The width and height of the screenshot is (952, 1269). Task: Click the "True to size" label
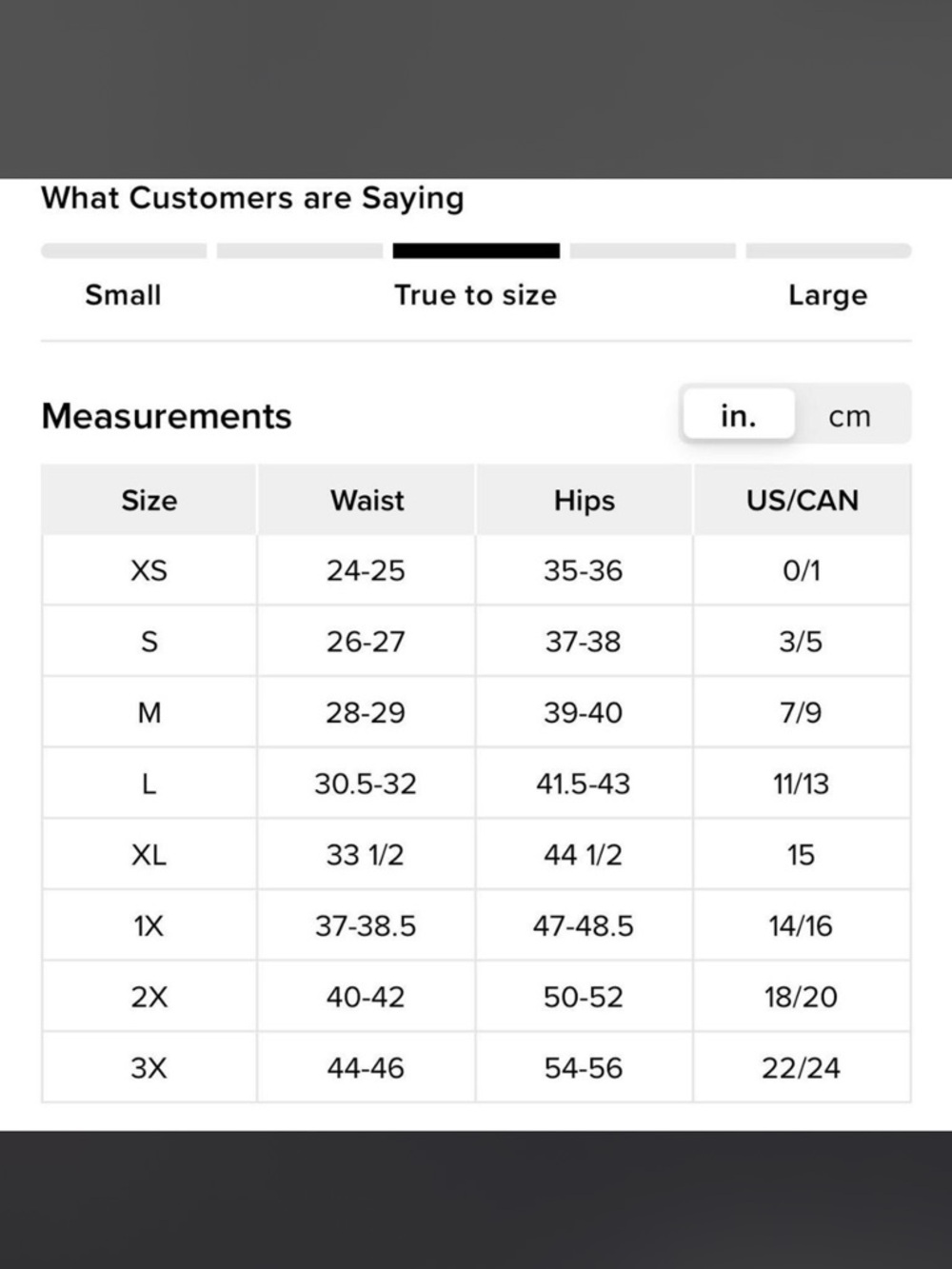(475, 295)
